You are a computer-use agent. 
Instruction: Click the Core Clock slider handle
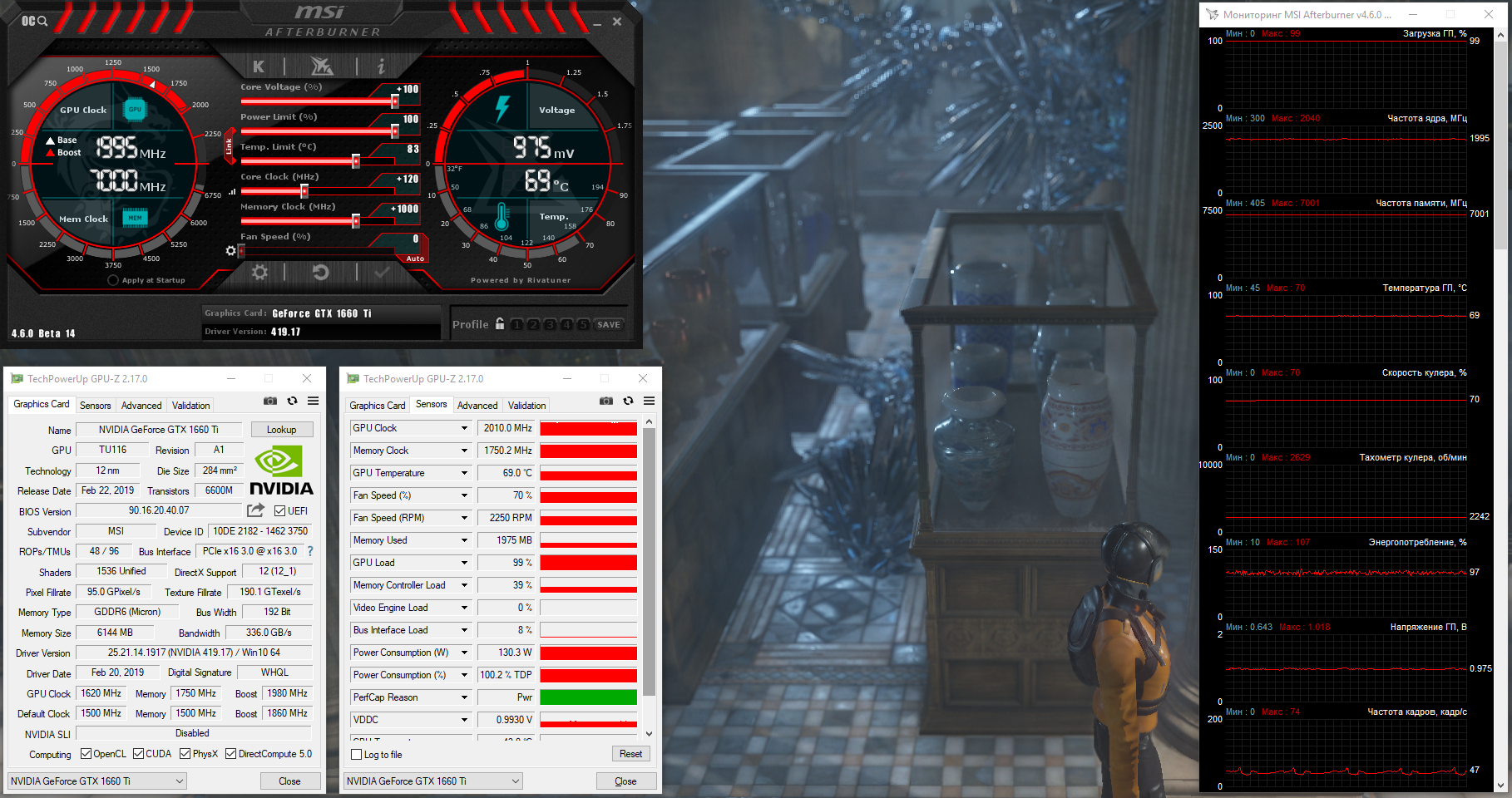(304, 191)
